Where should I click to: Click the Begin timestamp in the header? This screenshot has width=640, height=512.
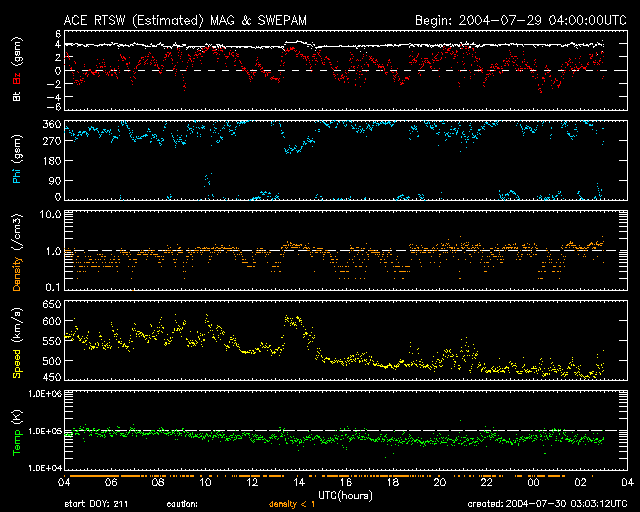[x=512, y=19]
